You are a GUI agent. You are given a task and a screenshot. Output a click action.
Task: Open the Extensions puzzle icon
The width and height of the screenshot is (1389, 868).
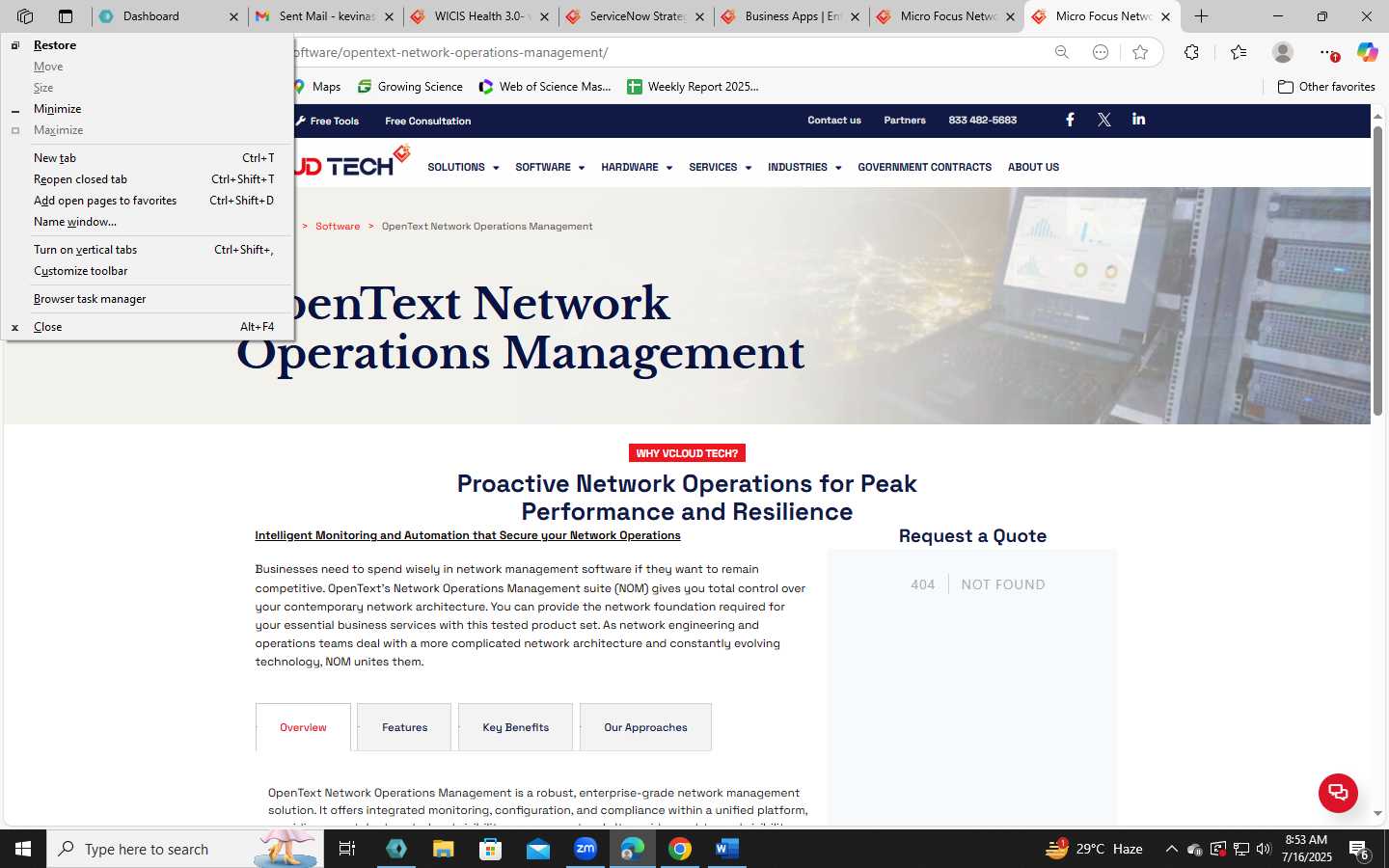tap(1192, 52)
